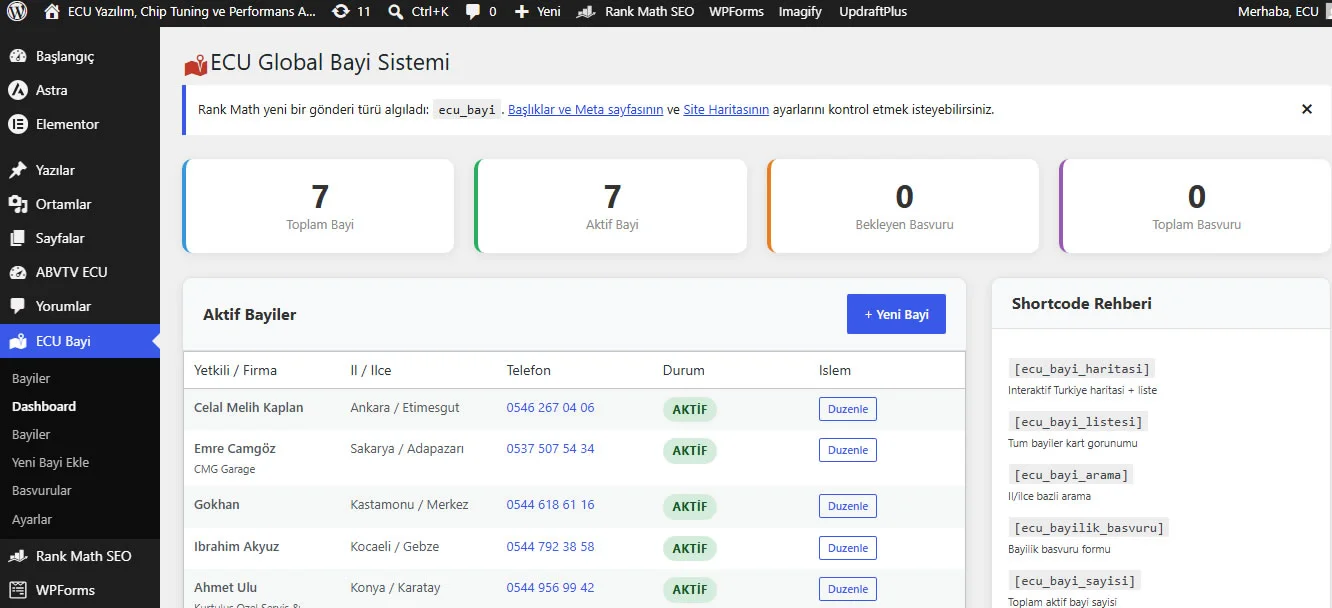Dismiss the Rank Math notice

coord(1306,109)
